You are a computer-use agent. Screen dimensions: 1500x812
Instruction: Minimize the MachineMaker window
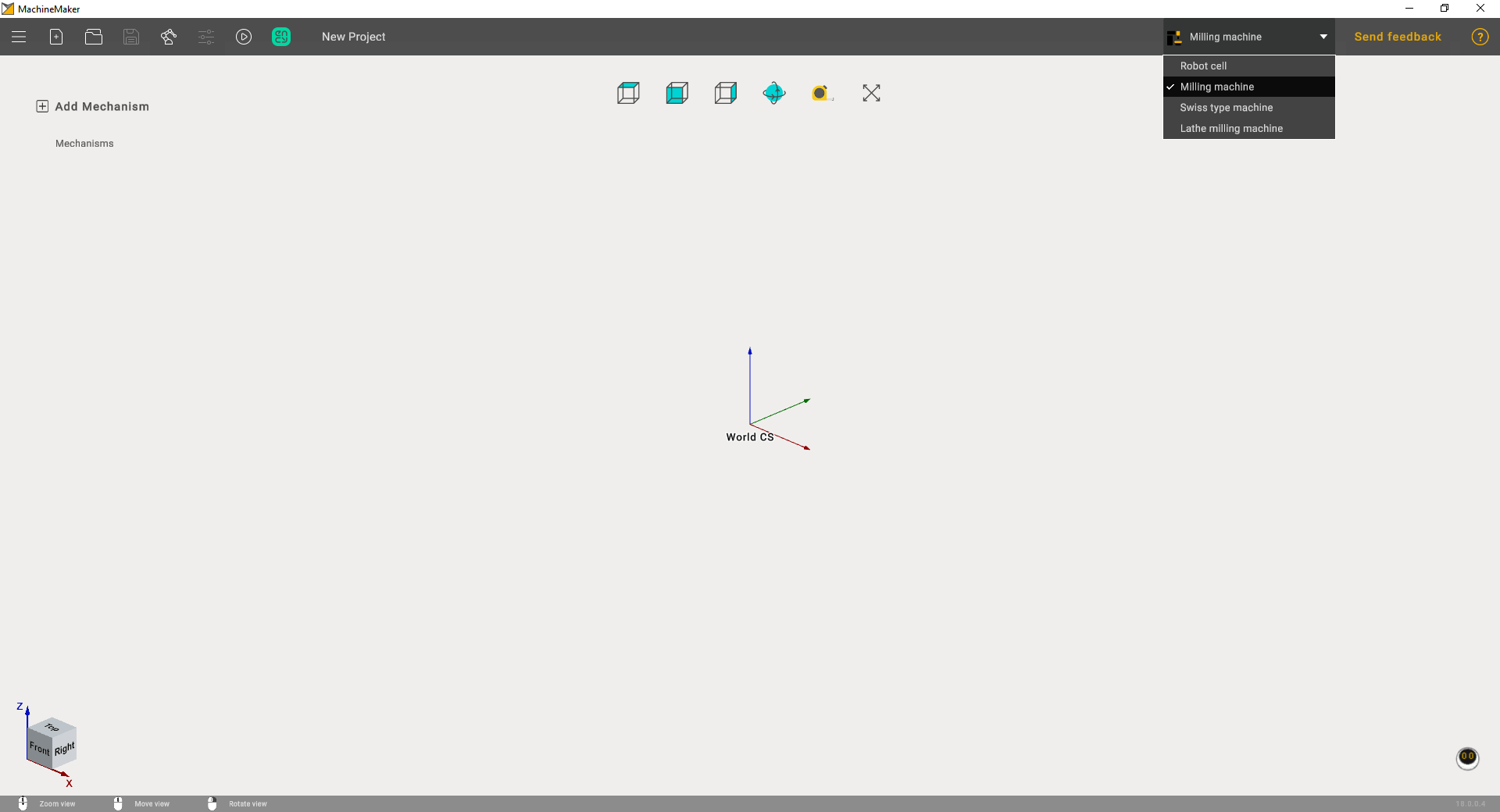[x=1409, y=9]
